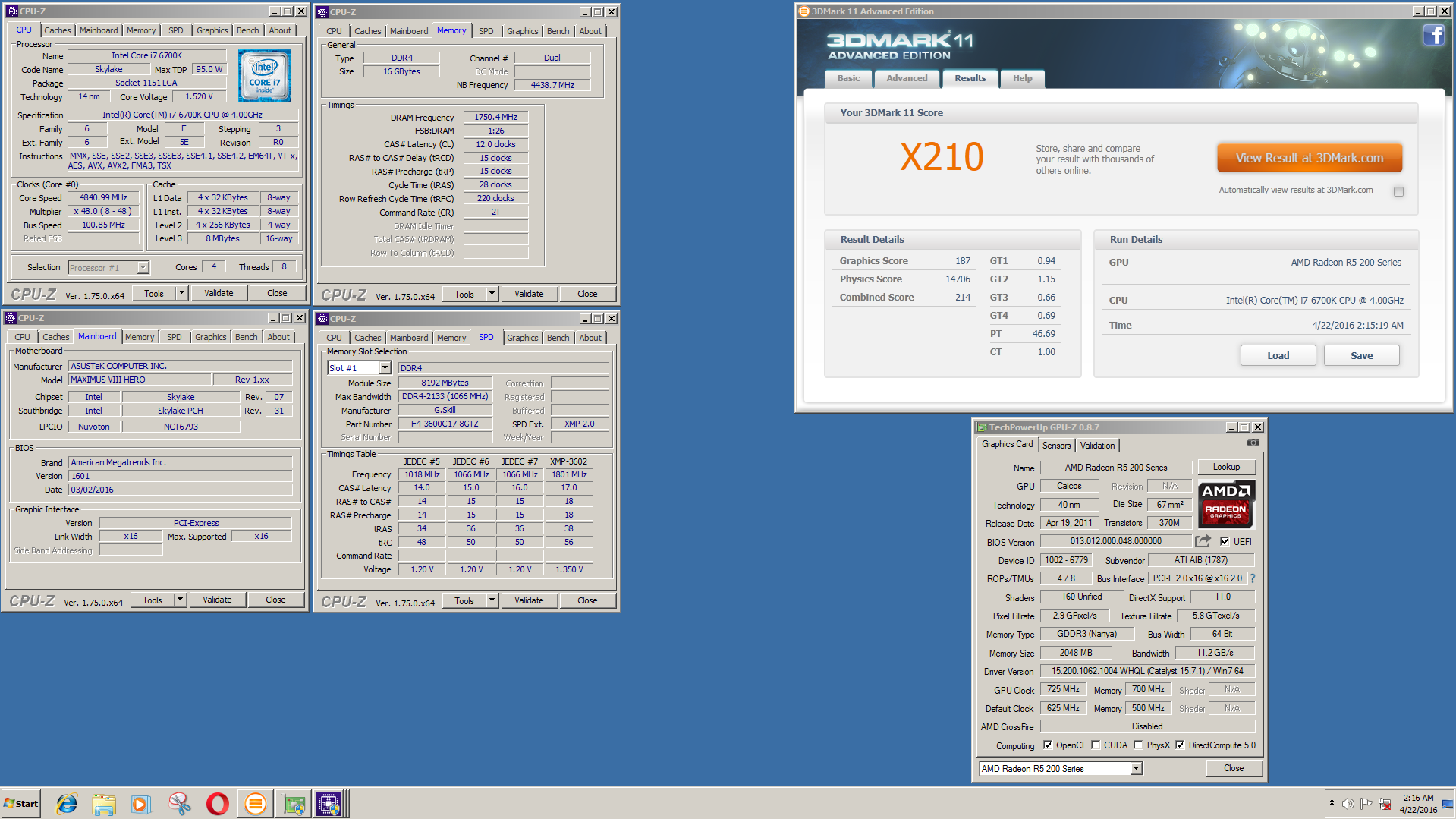Enable automatically view results at 3DMark.com

point(1398,191)
